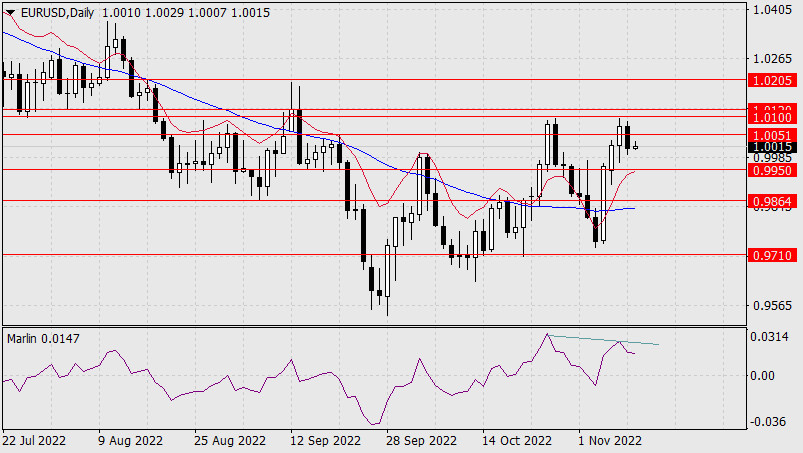The height and width of the screenshot is (453, 803).
Task: Select the 14 Oct 2022 date label
Action: pyautogui.click(x=517, y=440)
